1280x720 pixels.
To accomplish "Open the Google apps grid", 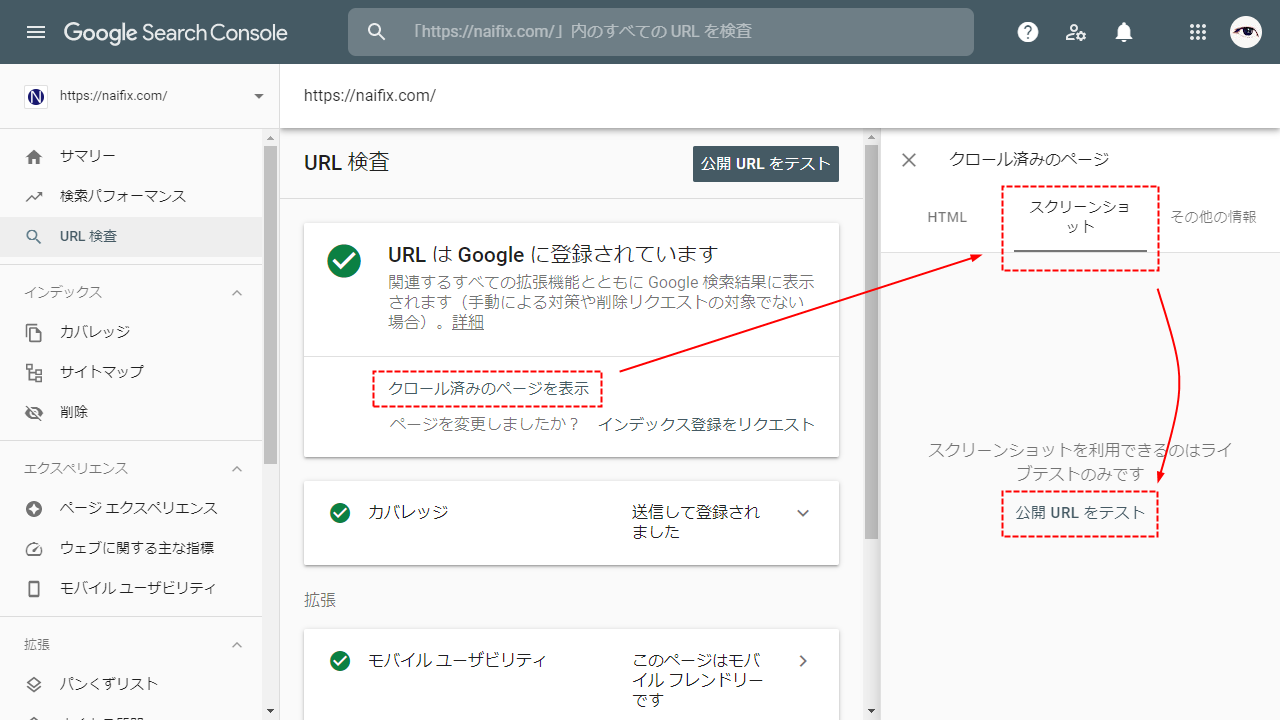I will [x=1198, y=32].
